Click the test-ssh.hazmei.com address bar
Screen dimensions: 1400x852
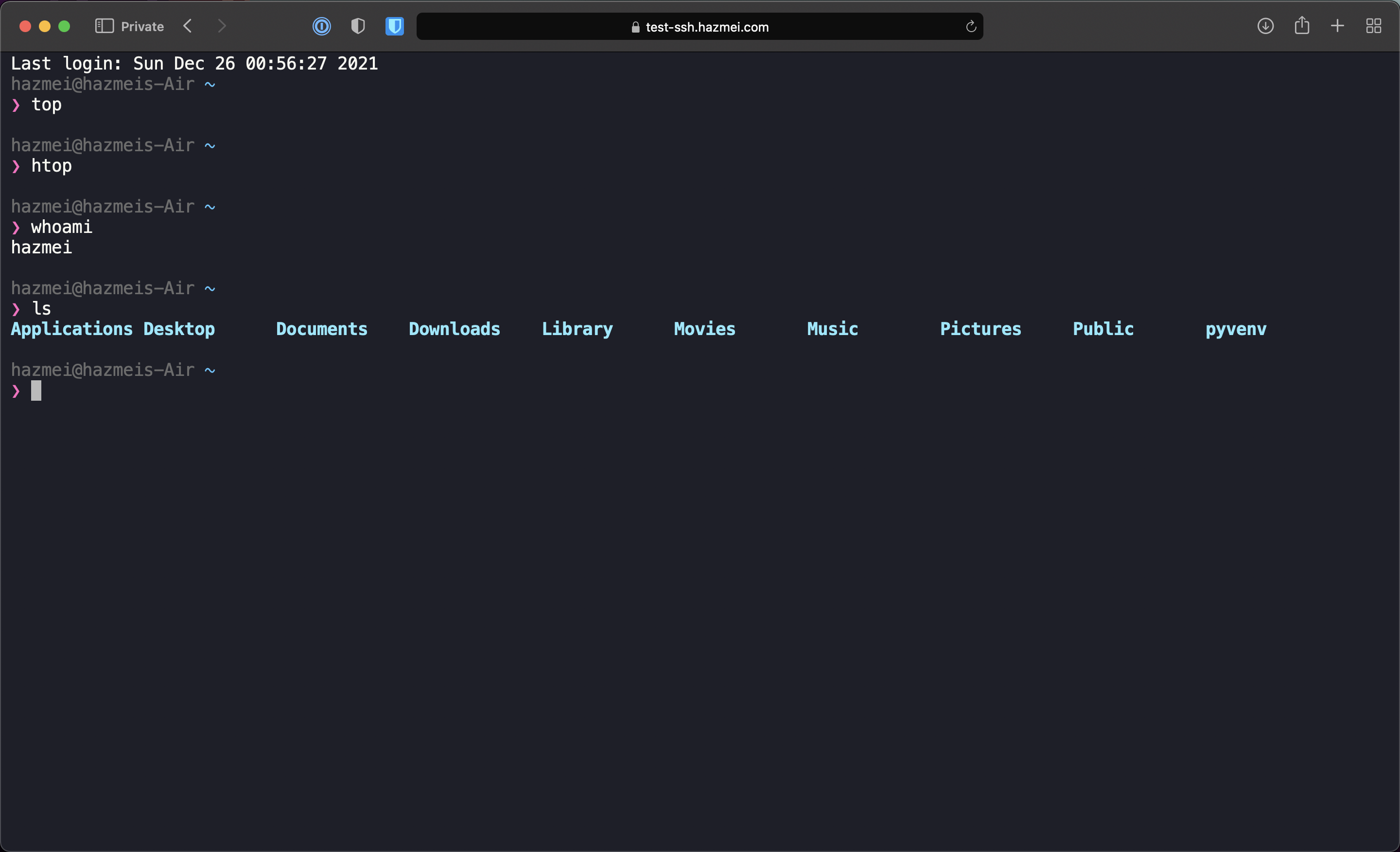707,27
